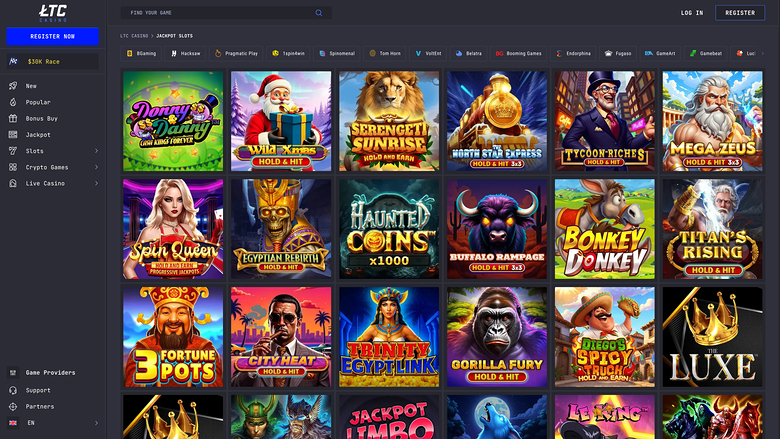Click the Pragmatic Play provider icon
Image resolution: width=780 pixels, height=439 pixels.
[x=218, y=53]
